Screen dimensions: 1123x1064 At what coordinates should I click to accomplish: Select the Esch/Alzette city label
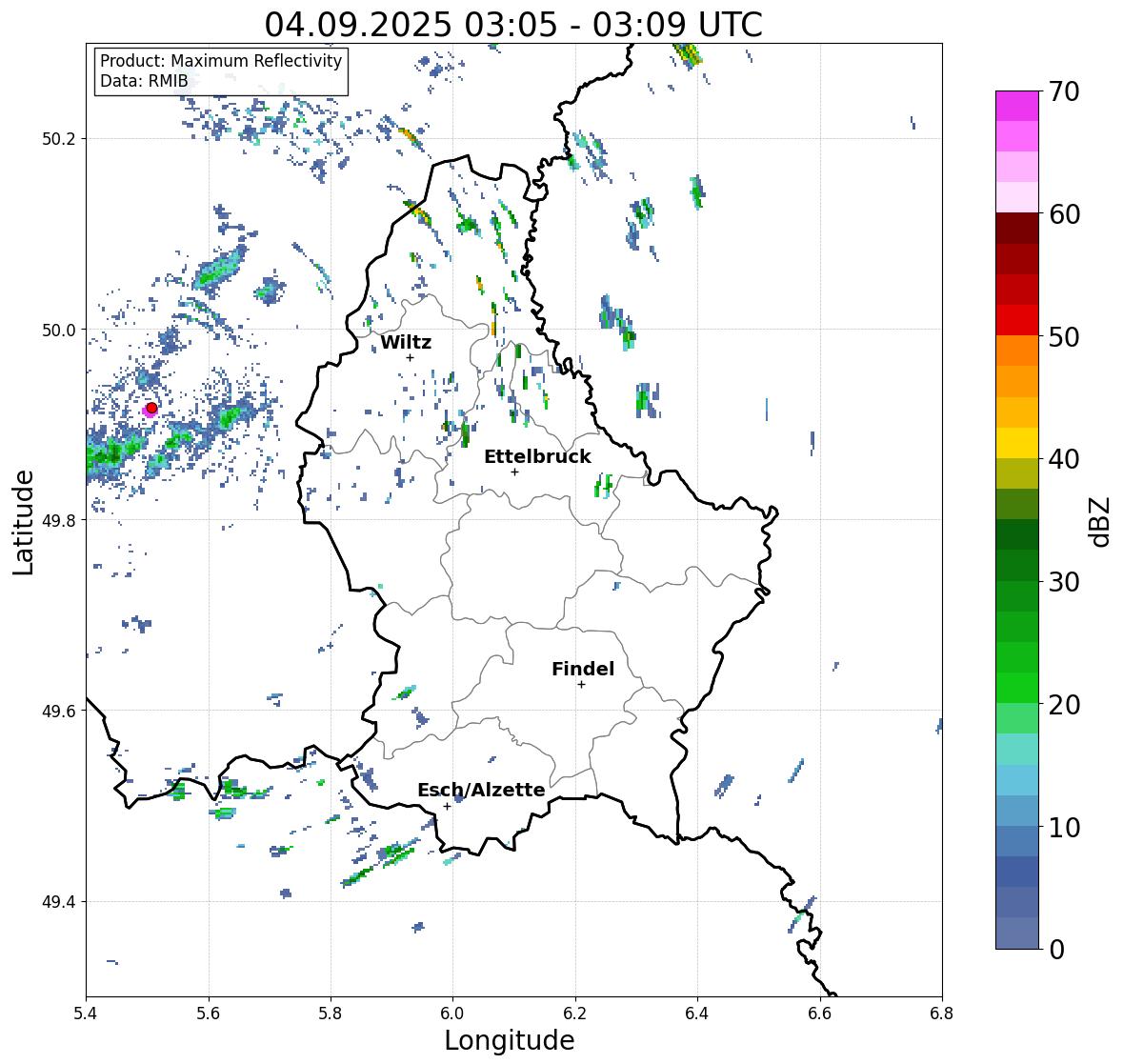click(x=481, y=790)
